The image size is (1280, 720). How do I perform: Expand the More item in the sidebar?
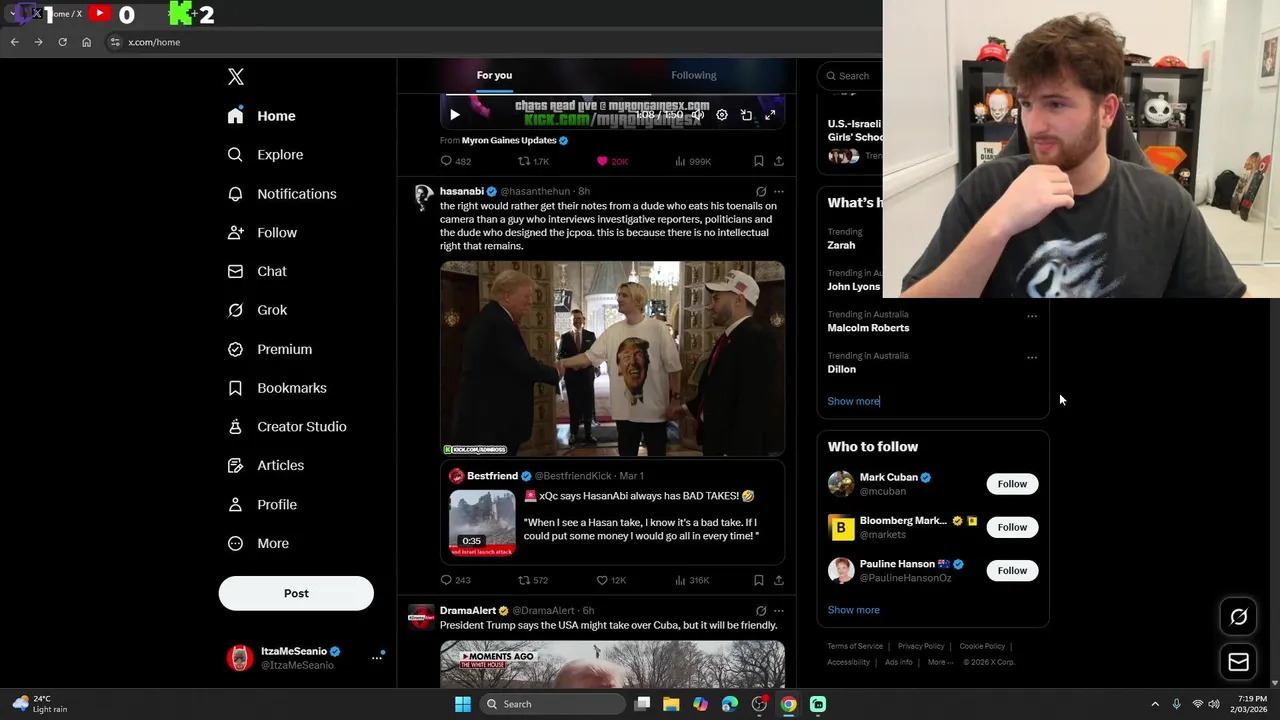point(258,544)
